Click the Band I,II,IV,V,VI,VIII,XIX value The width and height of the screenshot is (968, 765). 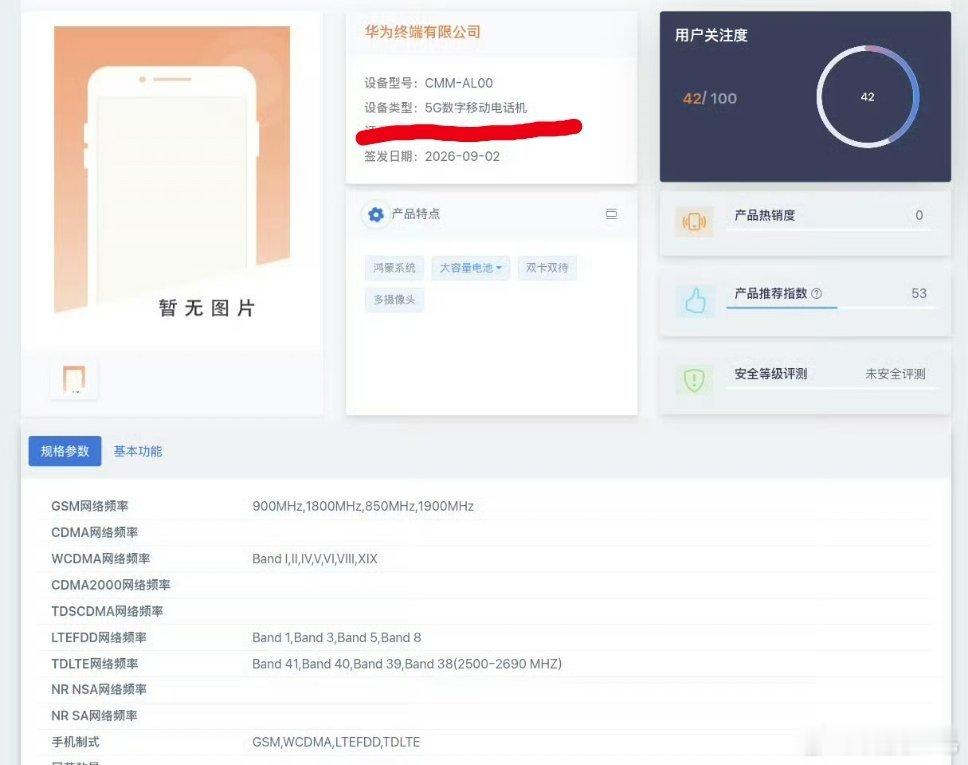(x=315, y=559)
